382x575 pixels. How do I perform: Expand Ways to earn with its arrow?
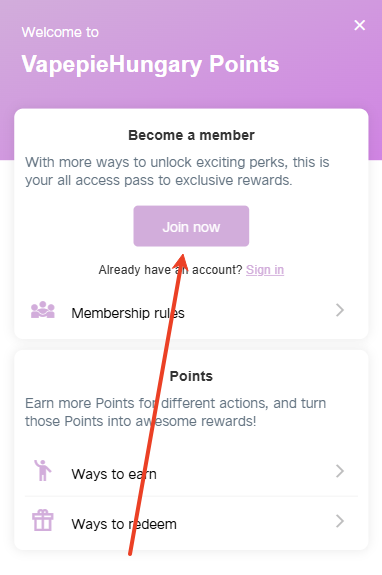tap(340, 471)
